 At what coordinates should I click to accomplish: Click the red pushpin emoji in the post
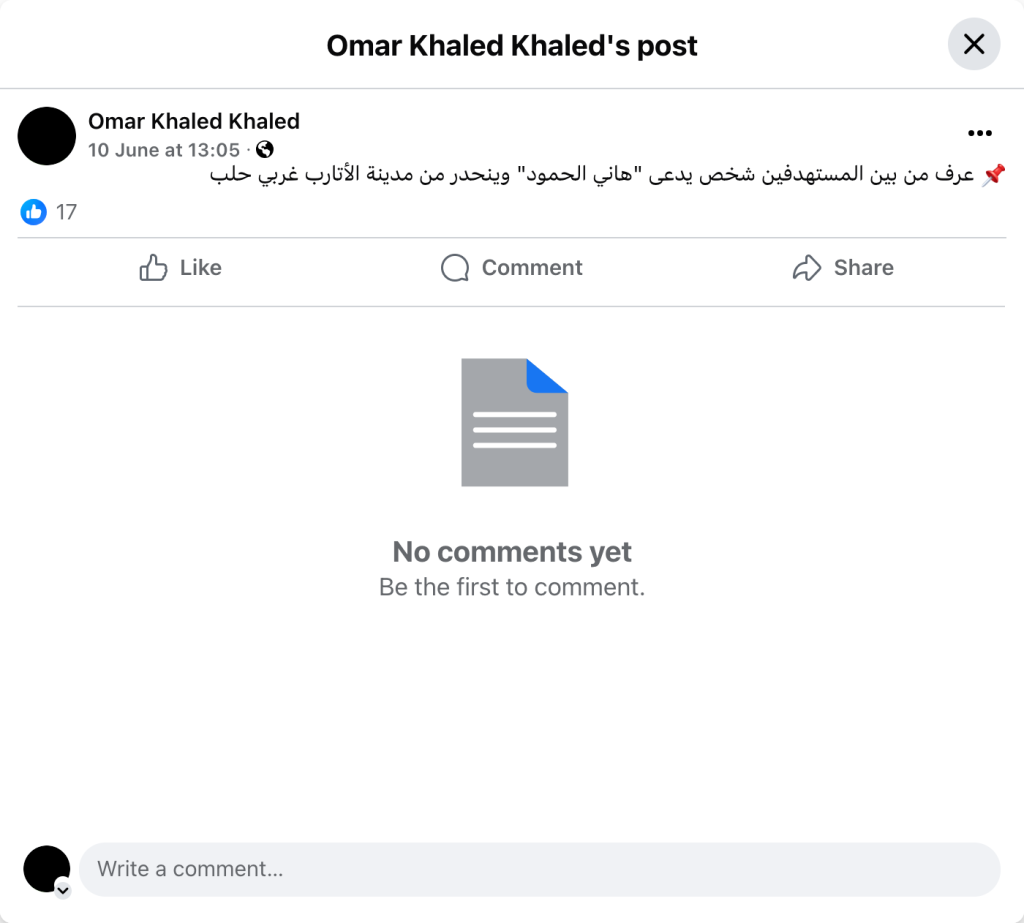point(993,176)
